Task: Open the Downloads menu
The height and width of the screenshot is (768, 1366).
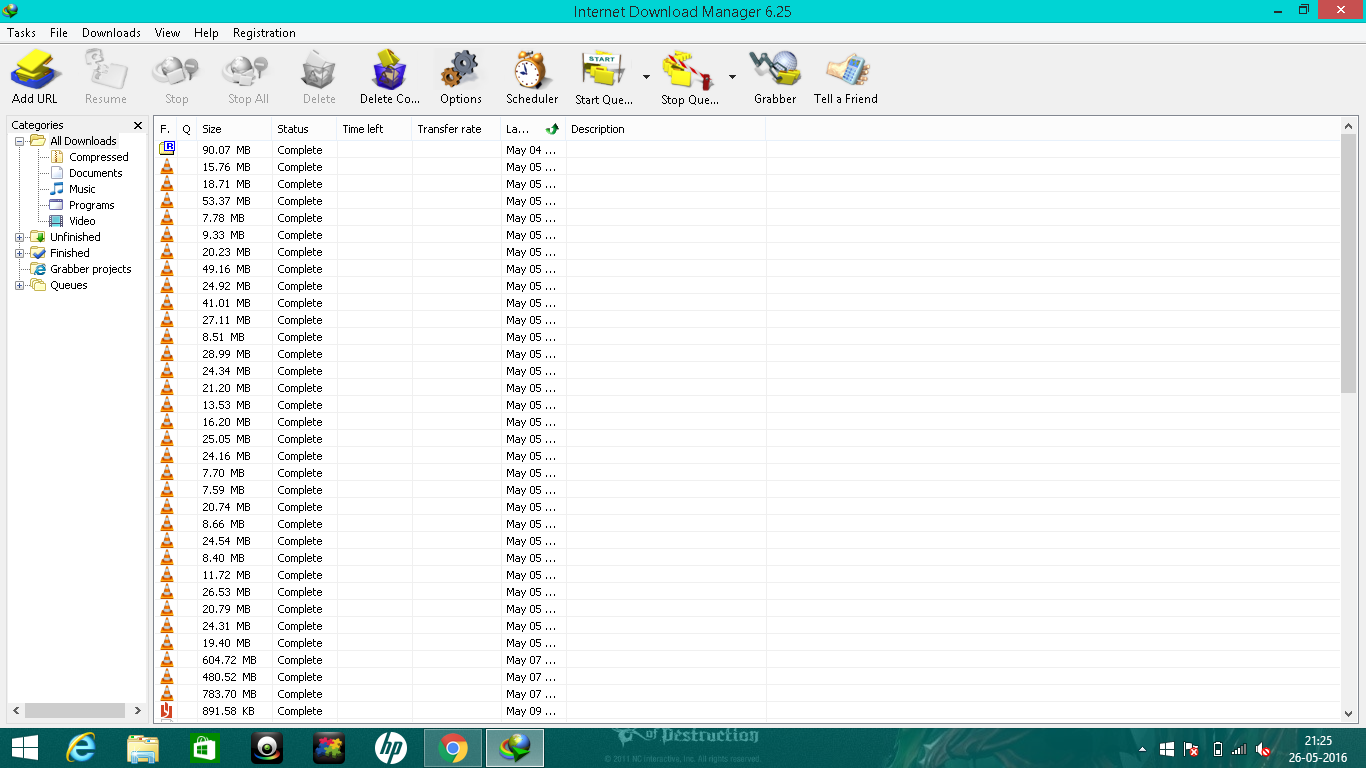Action: (111, 33)
